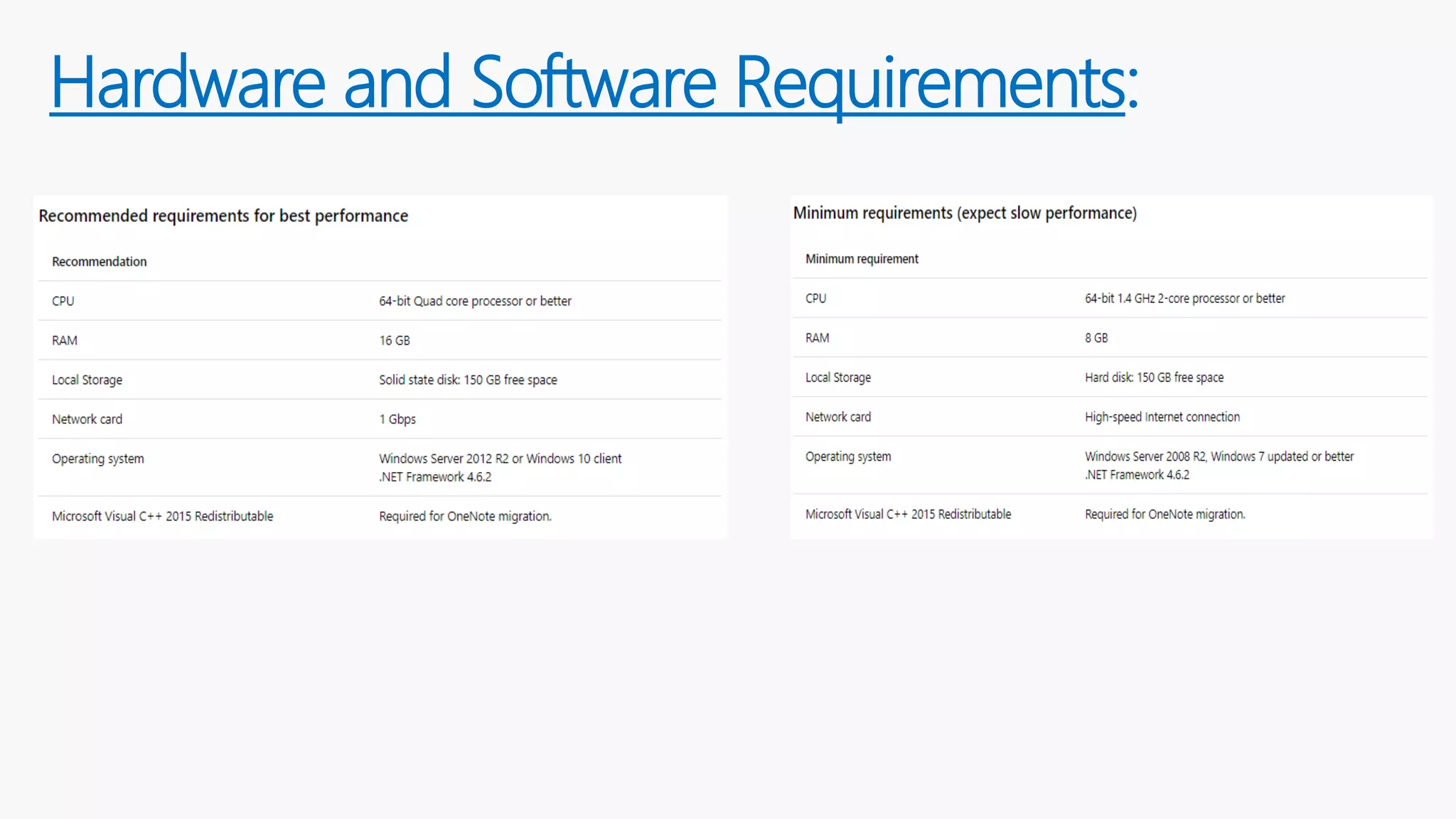Select 'Required for OneNote migration.' in recommended table
Viewport: 1456px width, 819px height.
pos(465,516)
